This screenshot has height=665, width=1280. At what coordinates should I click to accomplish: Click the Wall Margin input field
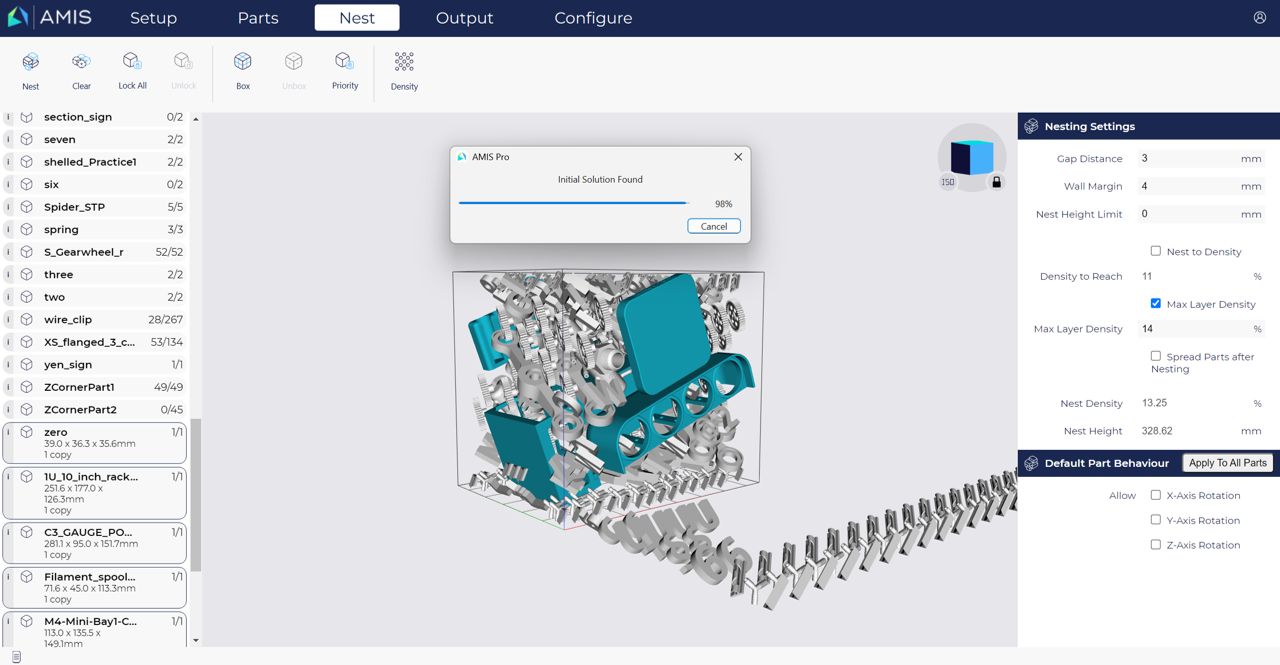tap(1201, 186)
